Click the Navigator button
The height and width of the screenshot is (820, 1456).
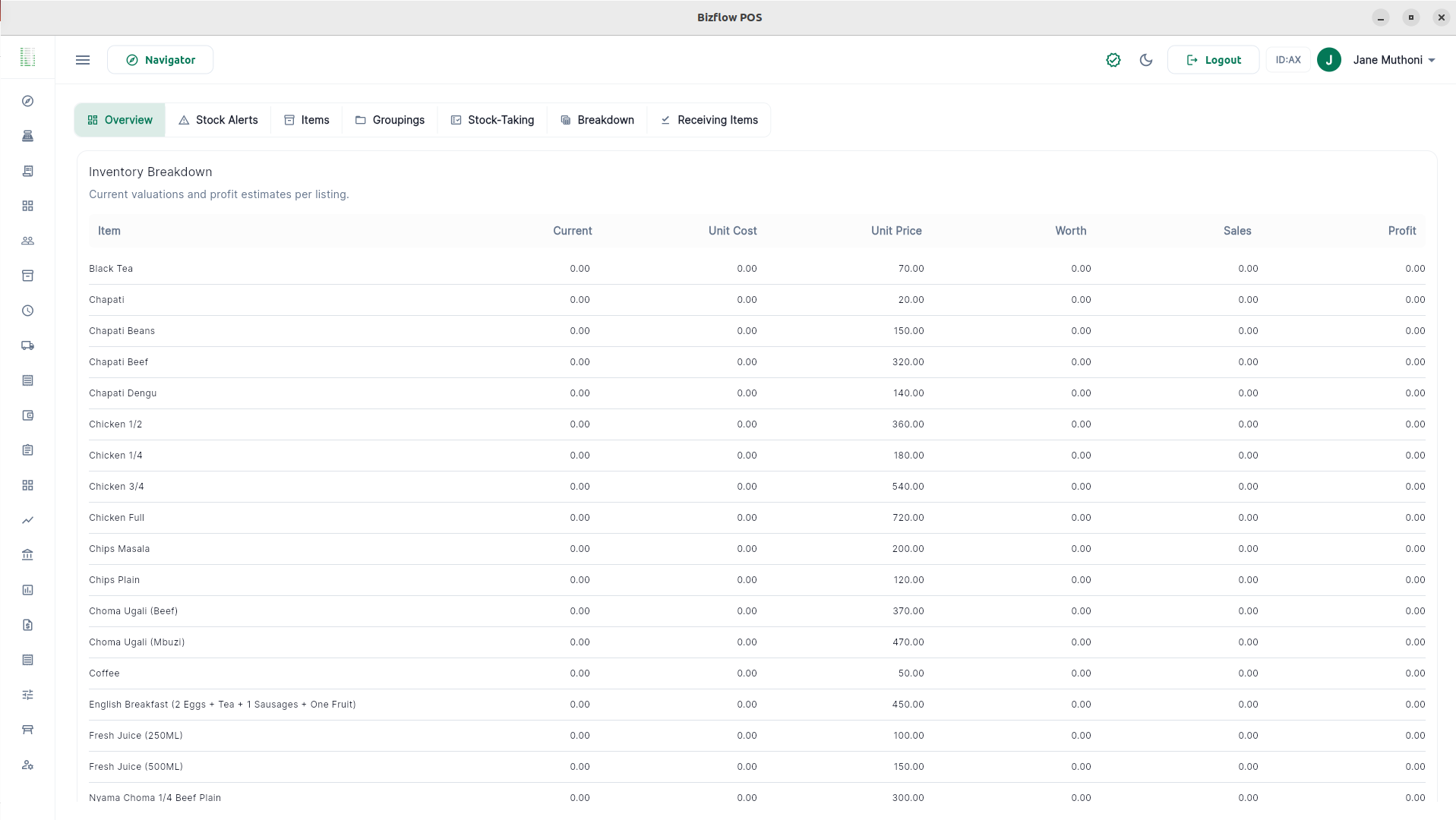[x=160, y=60]
